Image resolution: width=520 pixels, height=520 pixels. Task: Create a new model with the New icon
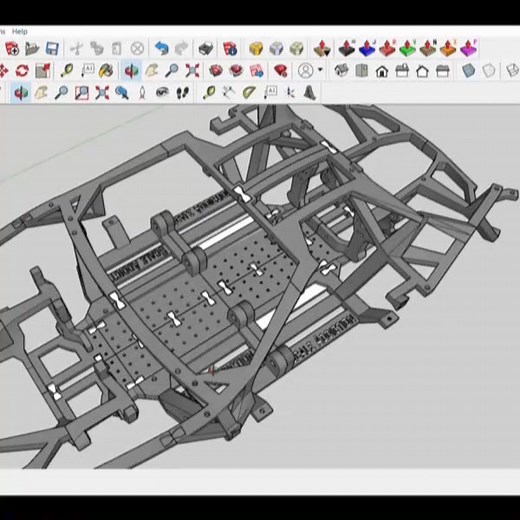[12, 49]
